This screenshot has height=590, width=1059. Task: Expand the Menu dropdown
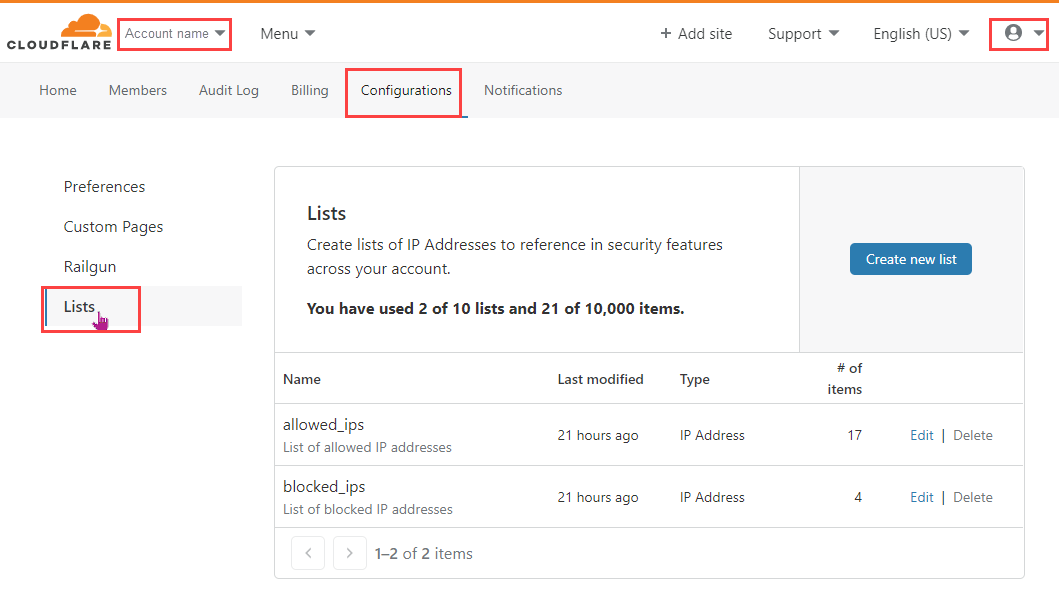pos(287,33)
